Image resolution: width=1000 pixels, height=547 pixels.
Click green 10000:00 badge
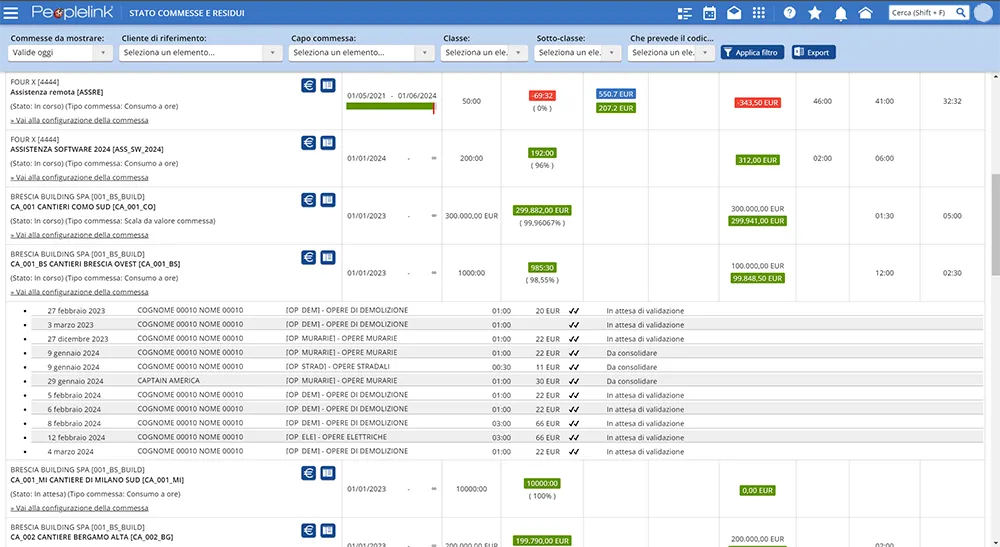[542, 483]
